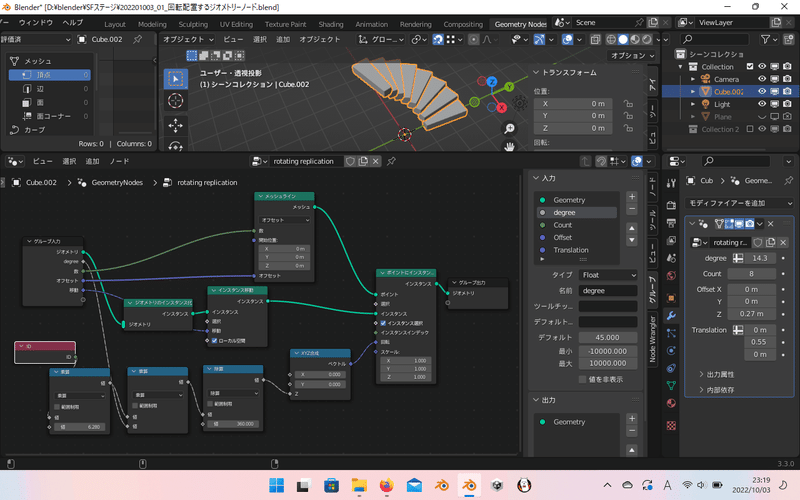Open the Physics properties tab icon
The width and height of the screenshot is (800, 500).
coord(671,351)
